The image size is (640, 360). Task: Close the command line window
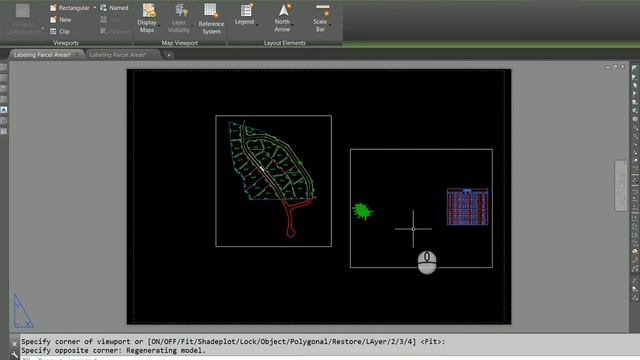point(14,344)
